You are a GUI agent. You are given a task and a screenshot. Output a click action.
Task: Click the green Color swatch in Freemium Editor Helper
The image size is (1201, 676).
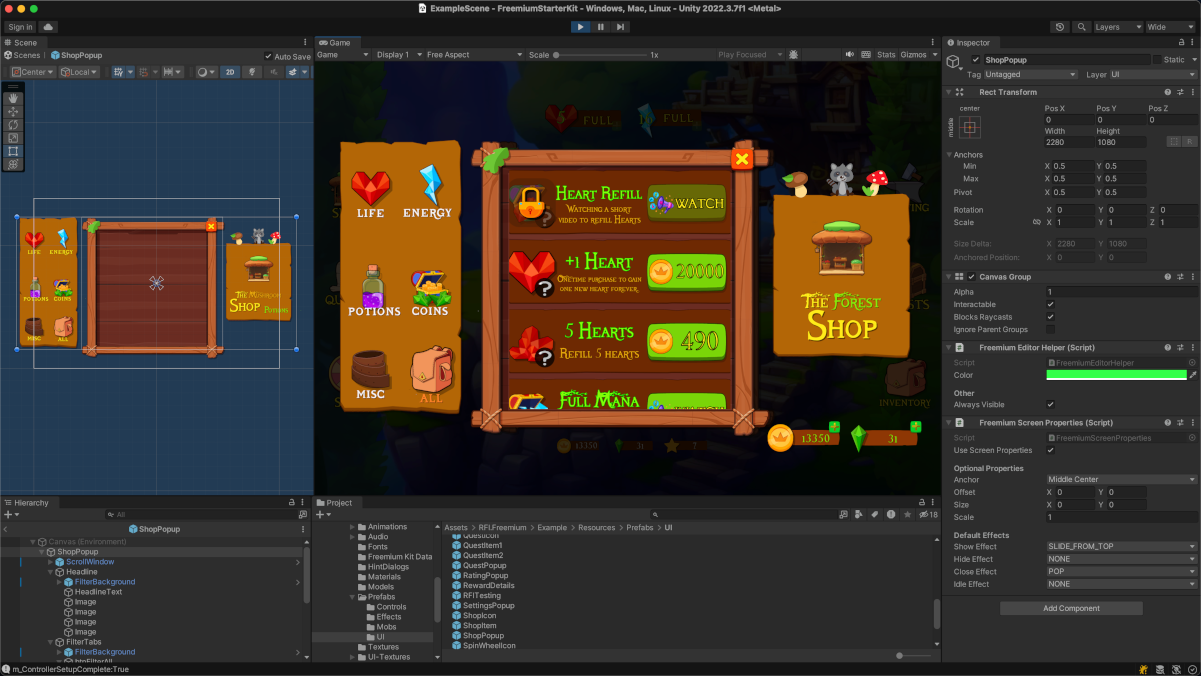(x=1115, y=375)
